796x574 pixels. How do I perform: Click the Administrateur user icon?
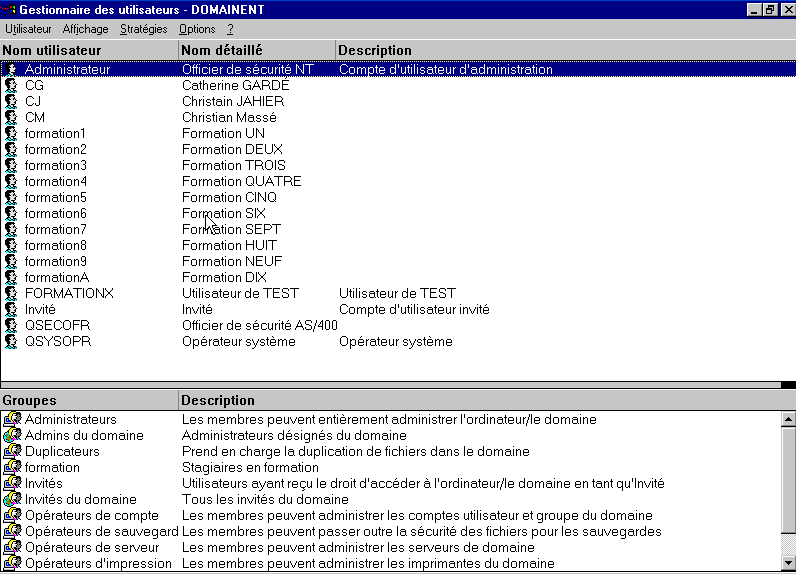tap(11, 70)
